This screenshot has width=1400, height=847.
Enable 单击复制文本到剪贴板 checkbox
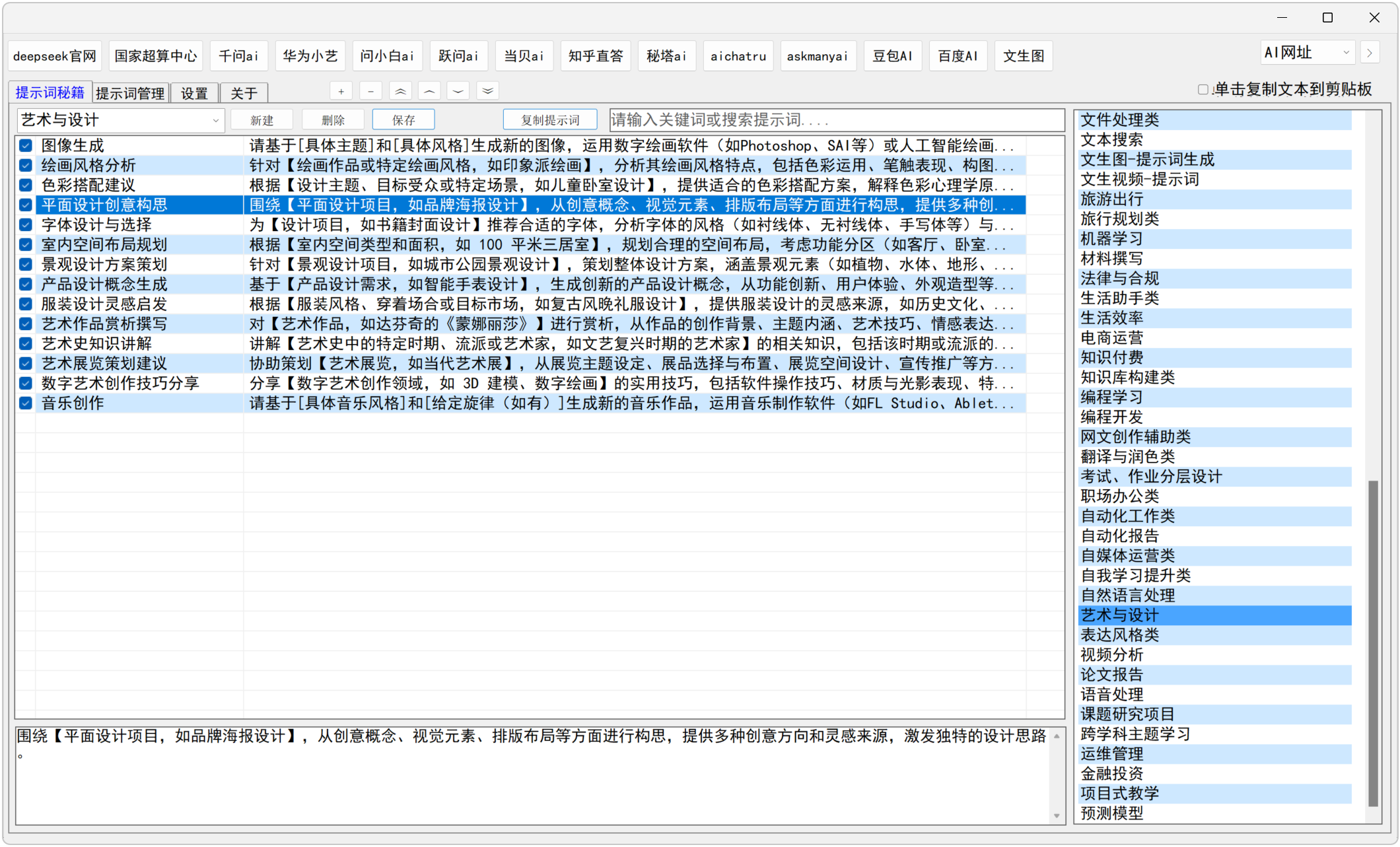coord(1203,90)
